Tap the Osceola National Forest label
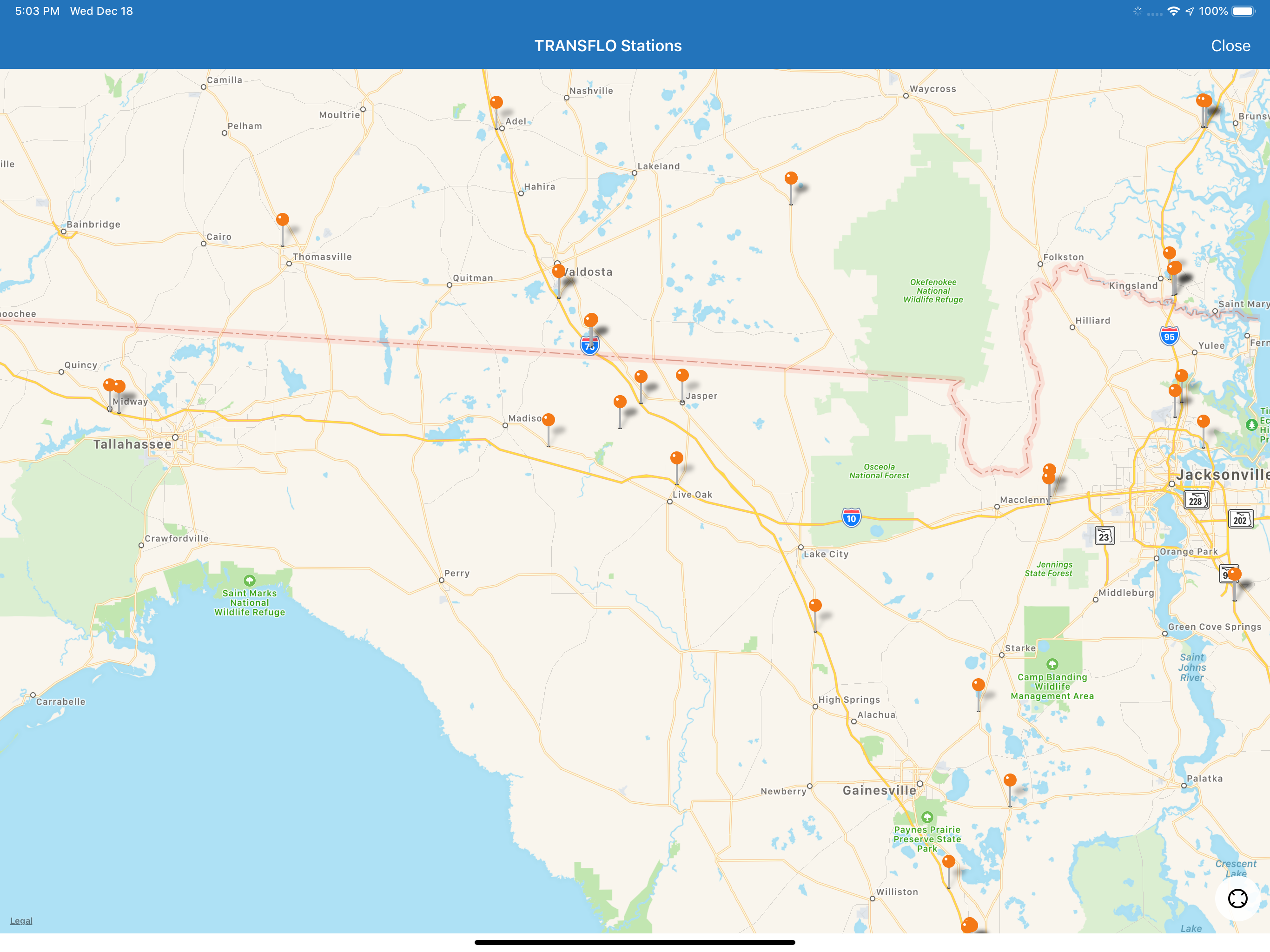Image resolution: width=1270 pixels, height=952 pixels. tap(879, 471)
